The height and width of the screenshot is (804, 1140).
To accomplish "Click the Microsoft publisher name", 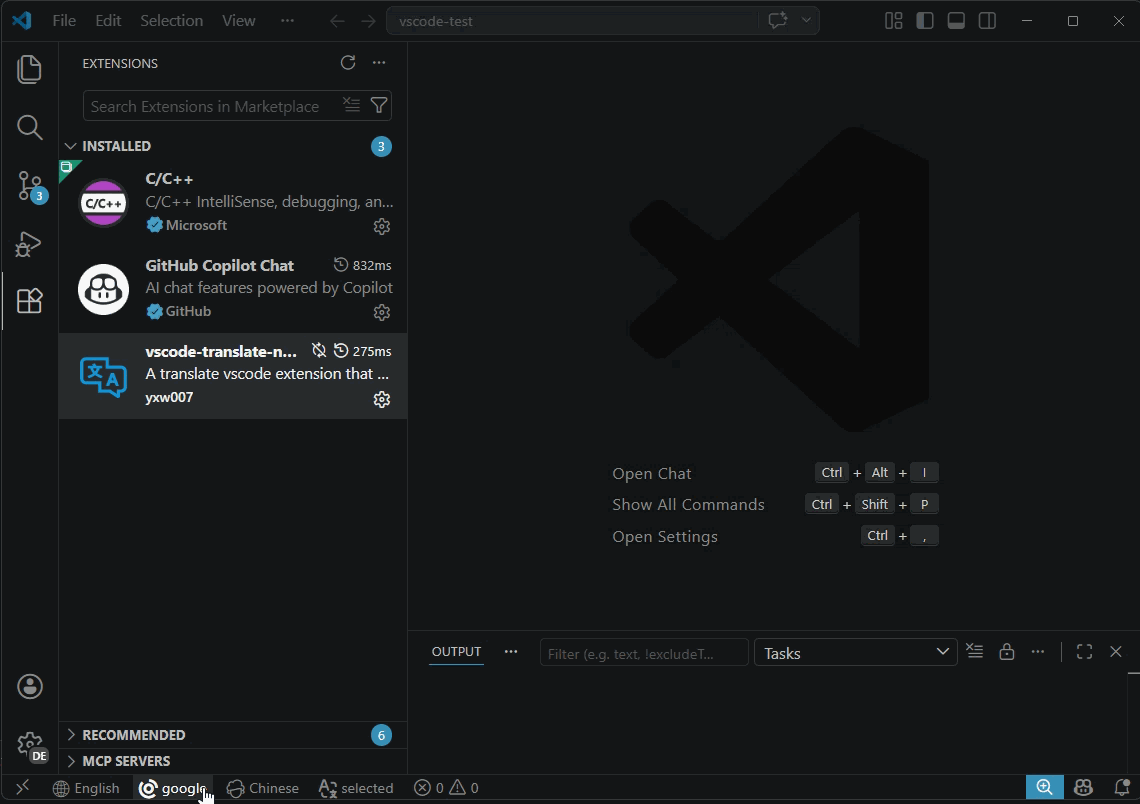I will click(x=196, y=225).
